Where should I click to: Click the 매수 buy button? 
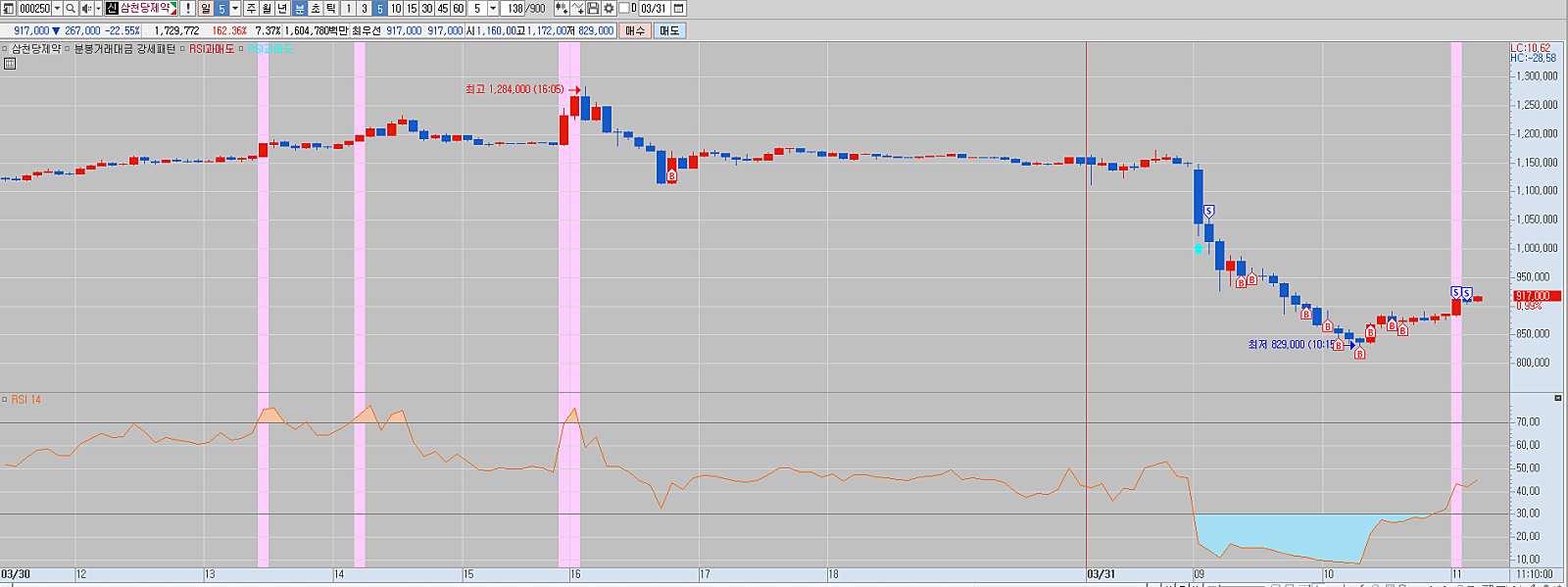click(635, 30)
